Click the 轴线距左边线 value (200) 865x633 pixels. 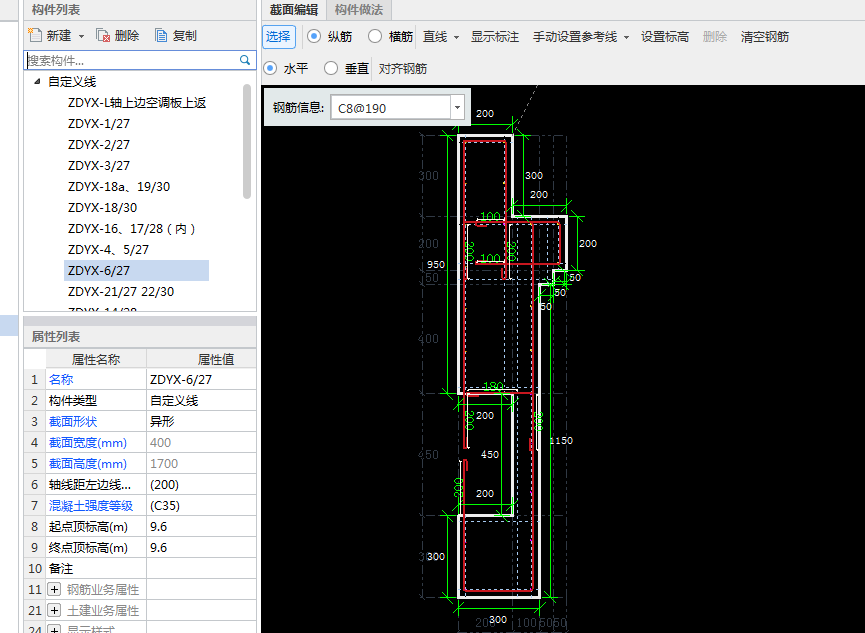pos(201,485)
